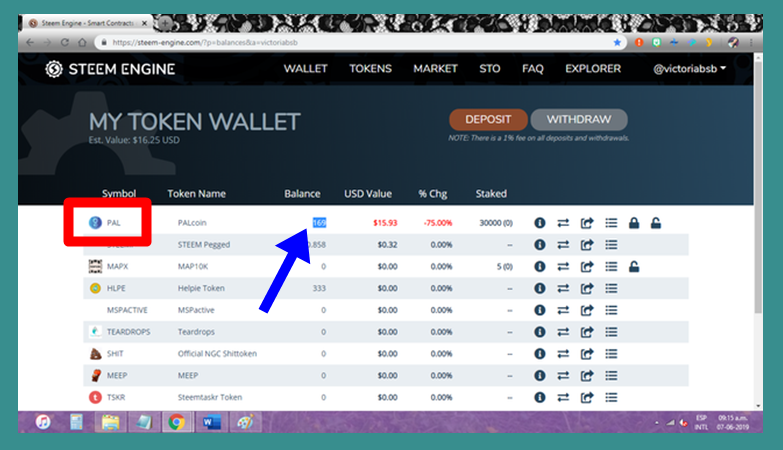Click the Symbol column header
This screenshot has height=450, width=783.
(x=119, y=194)
